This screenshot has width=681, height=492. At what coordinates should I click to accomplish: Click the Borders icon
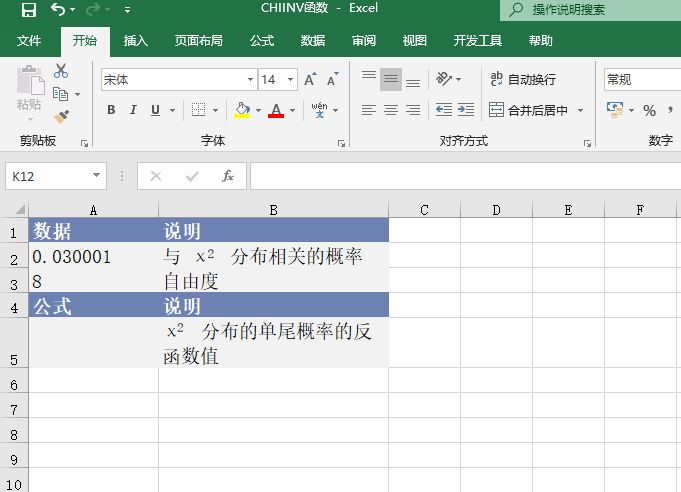(199, 110)
